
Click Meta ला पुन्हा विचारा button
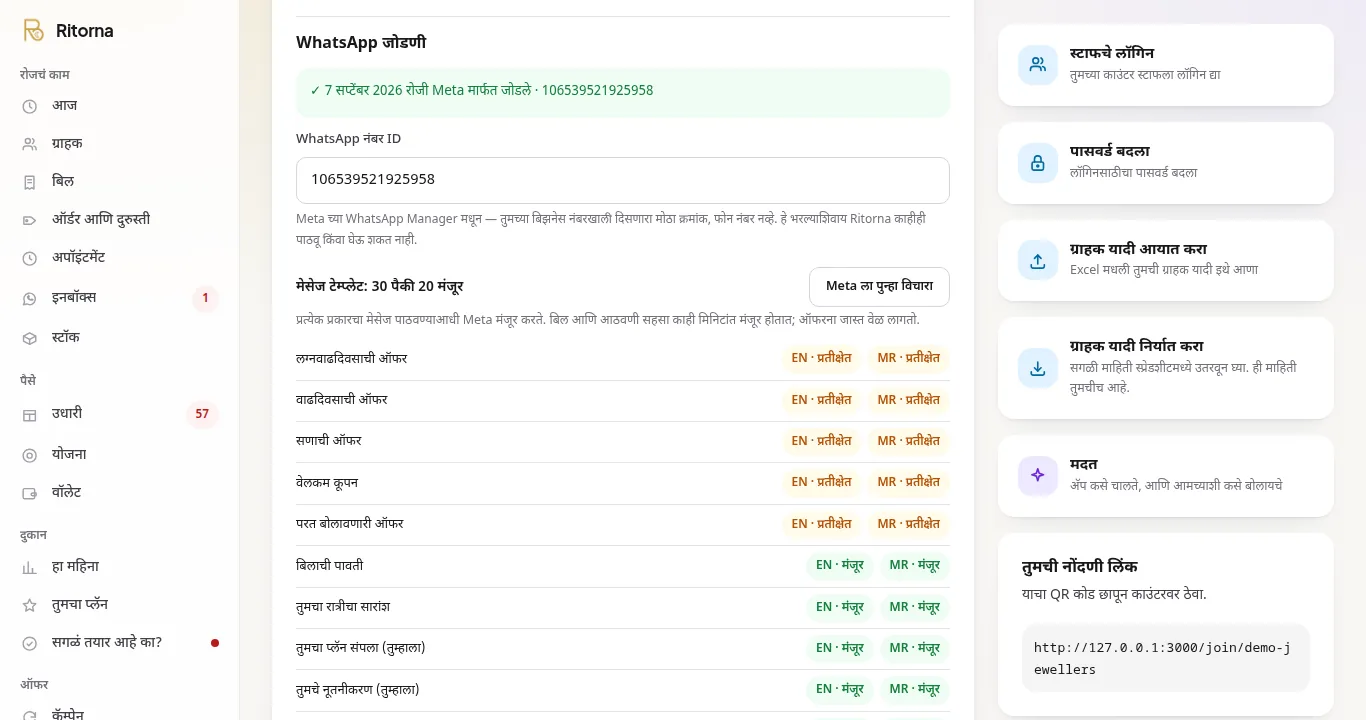[x=879, y=287]
